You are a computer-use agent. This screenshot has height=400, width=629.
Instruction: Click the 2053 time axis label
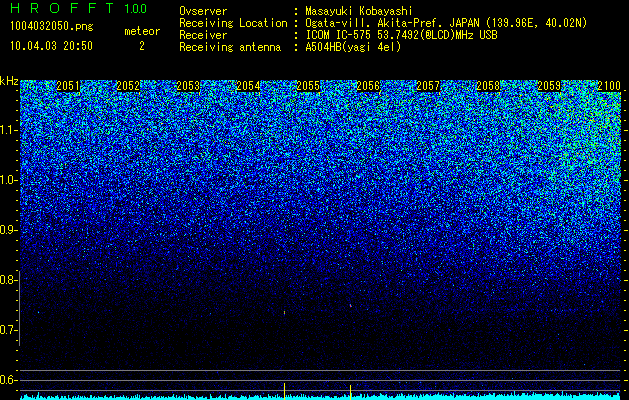tap(188, 86)
